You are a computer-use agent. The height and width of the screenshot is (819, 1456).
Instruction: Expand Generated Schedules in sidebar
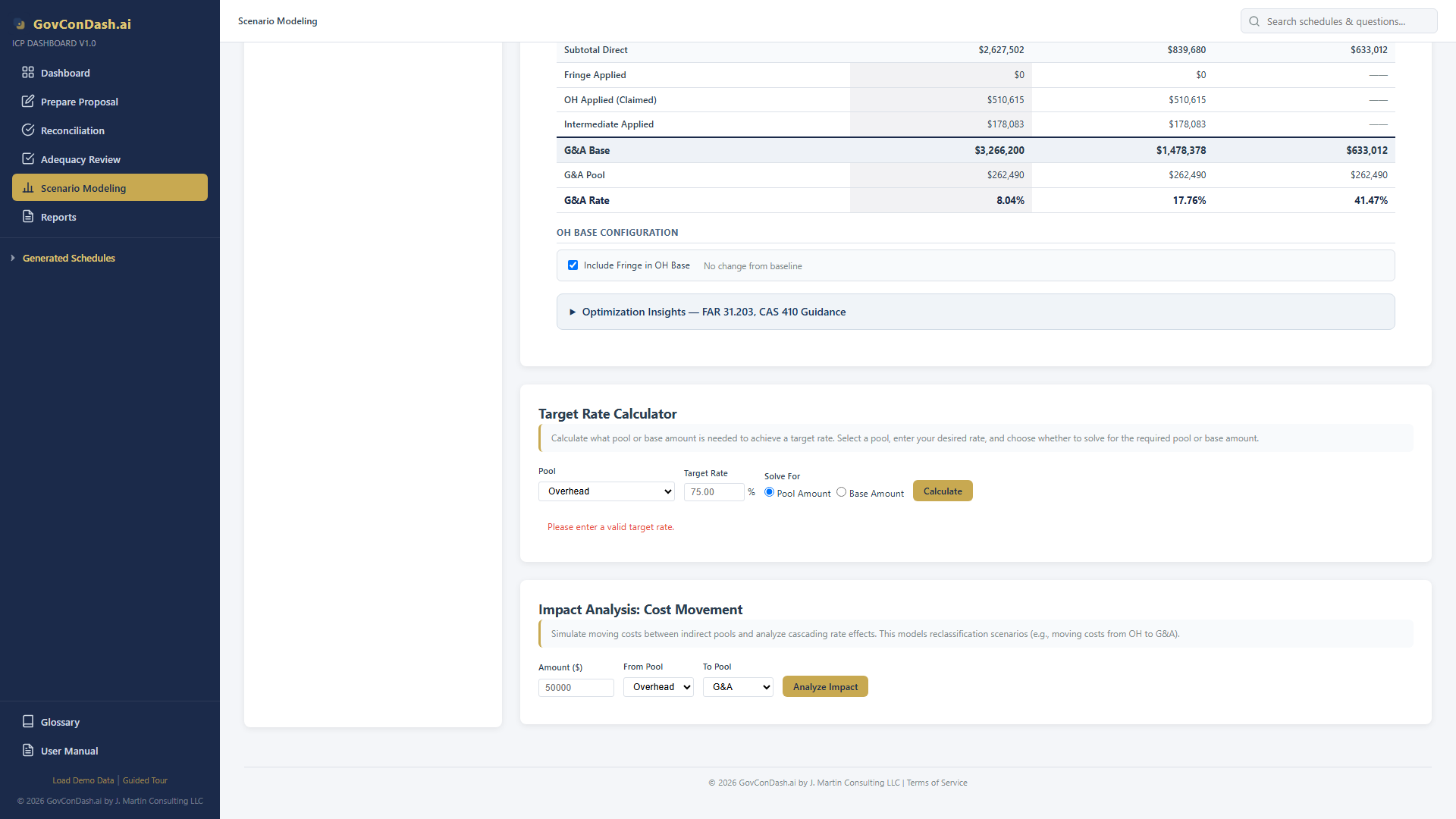(68, 258)
